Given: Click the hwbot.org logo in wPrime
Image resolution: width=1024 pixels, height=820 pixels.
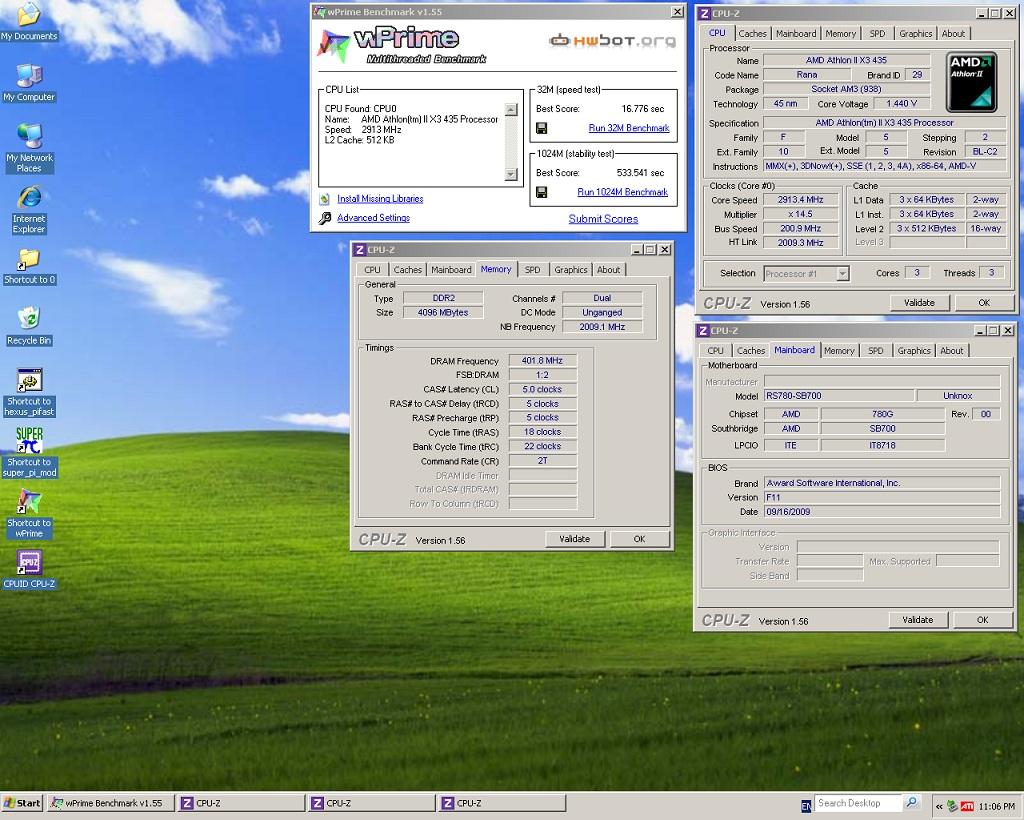Looking at the screenshot, I should pyautogui.click(x=612, y=40).
